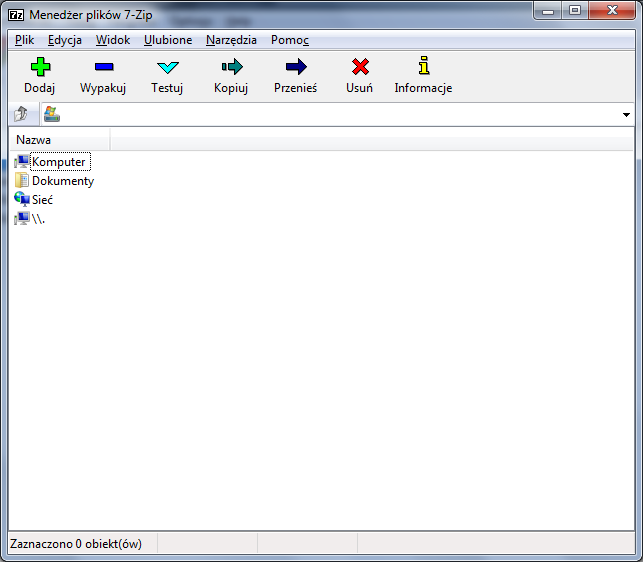Open the Widok menu
The height and width of the screenshot is (562, 643).
pyautogui.click(x=113, y=40)
